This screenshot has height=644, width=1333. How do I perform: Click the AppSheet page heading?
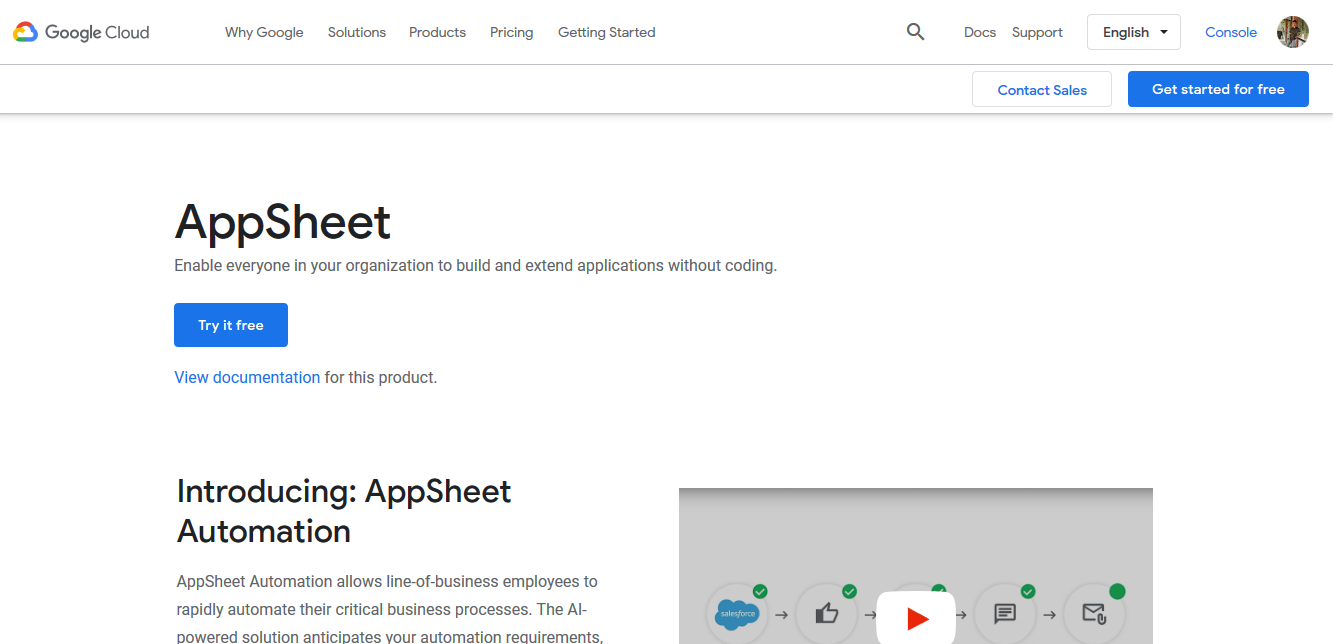point(283,221)
